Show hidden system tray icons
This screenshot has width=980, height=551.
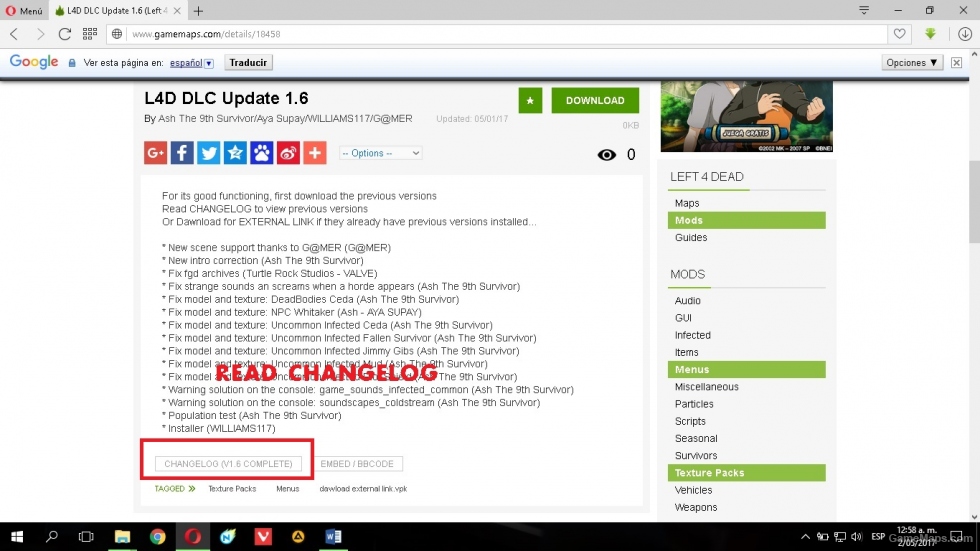805,537
